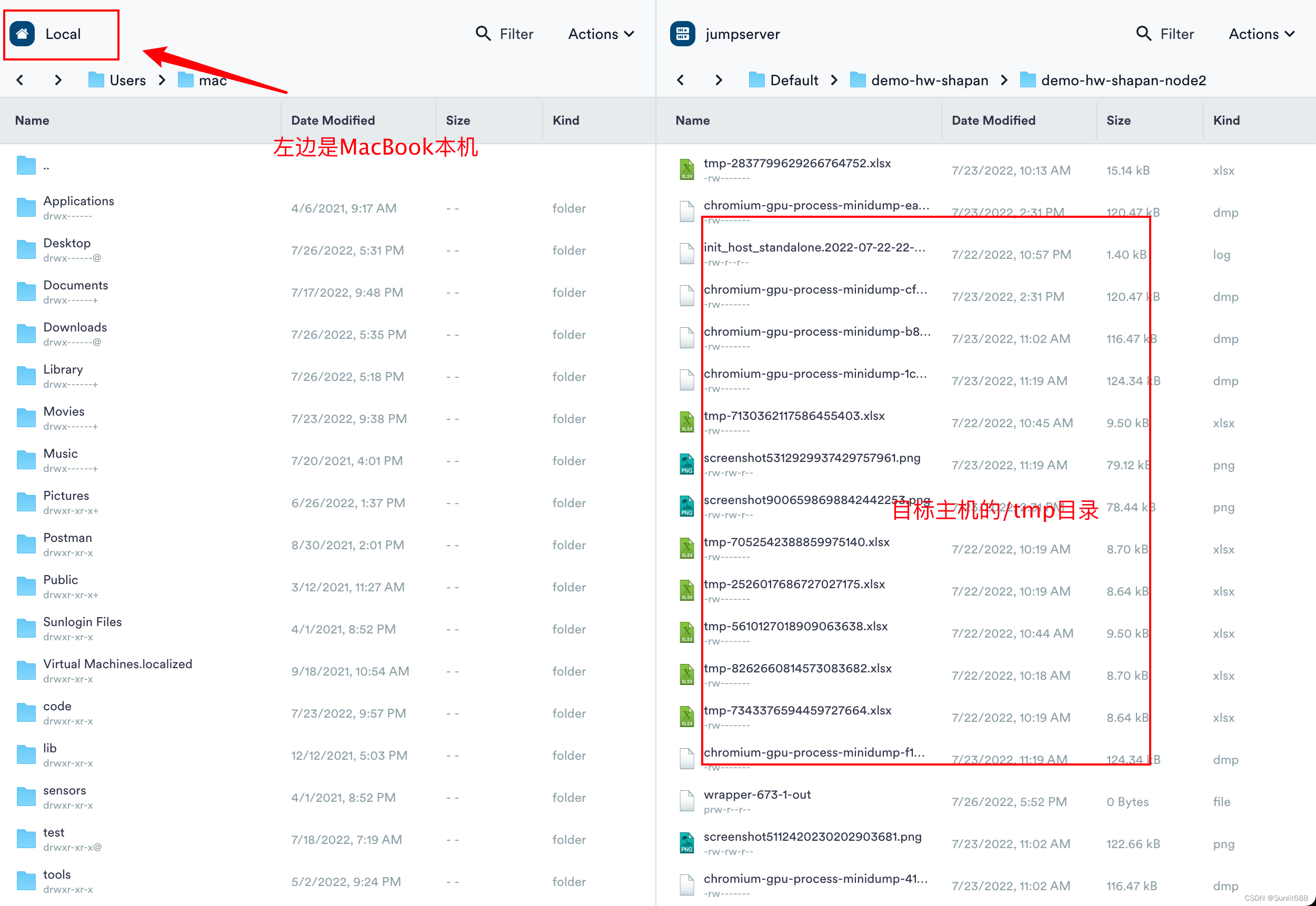This screenshot has width=1316, height=906.
Task: Click the left pane Filter search icon
Action: pyautogui.click(x=483, y=34)
